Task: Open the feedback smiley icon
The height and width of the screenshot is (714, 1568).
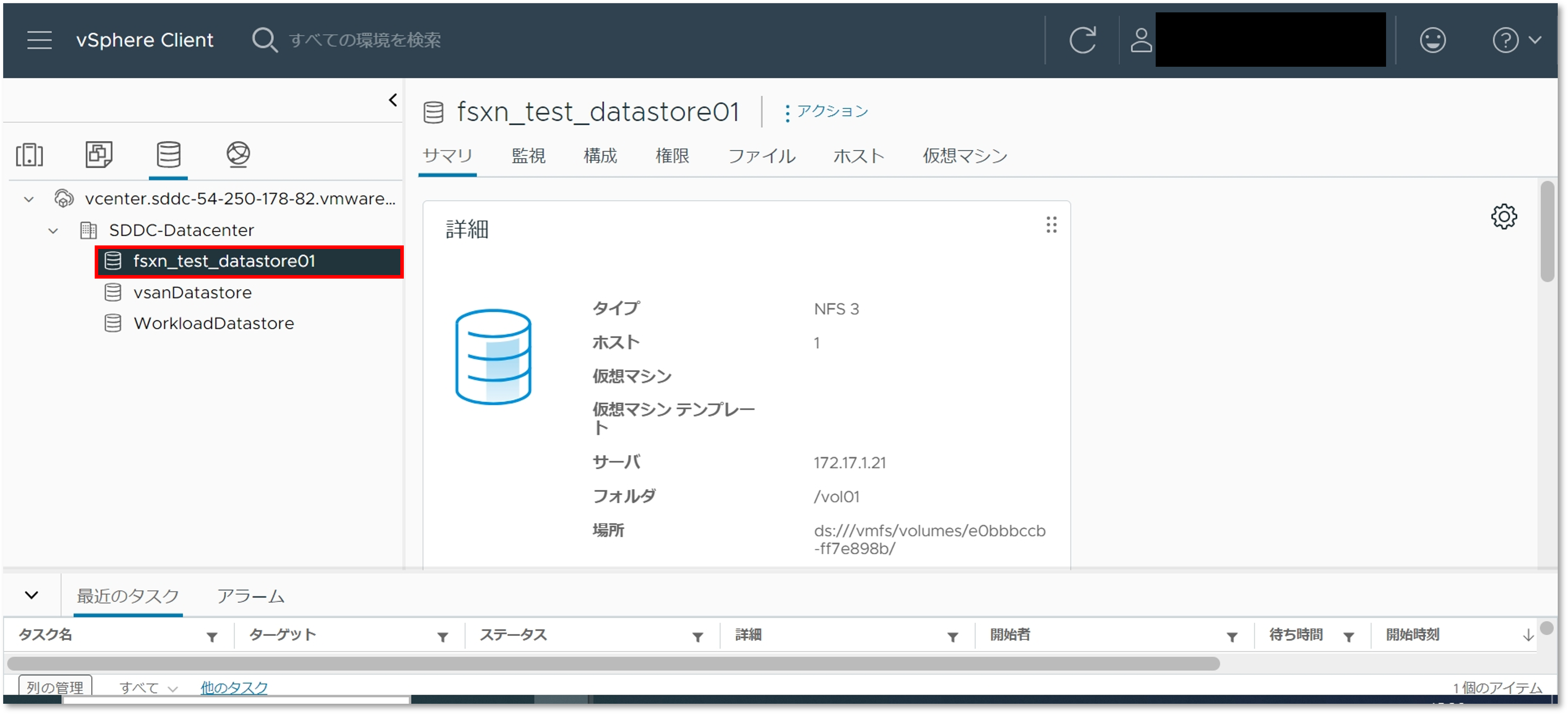Action: 1432,41
